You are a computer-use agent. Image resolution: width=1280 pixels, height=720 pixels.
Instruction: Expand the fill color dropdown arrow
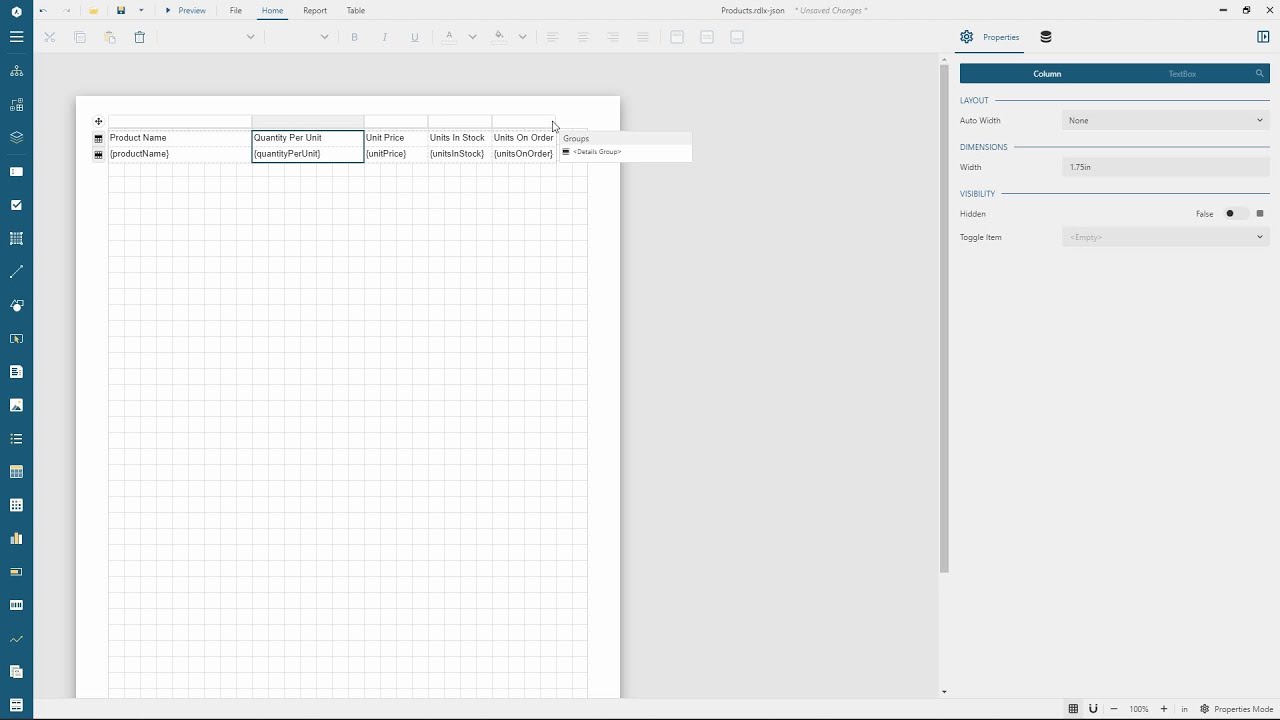pyautogui.click(x=522, y=37)
